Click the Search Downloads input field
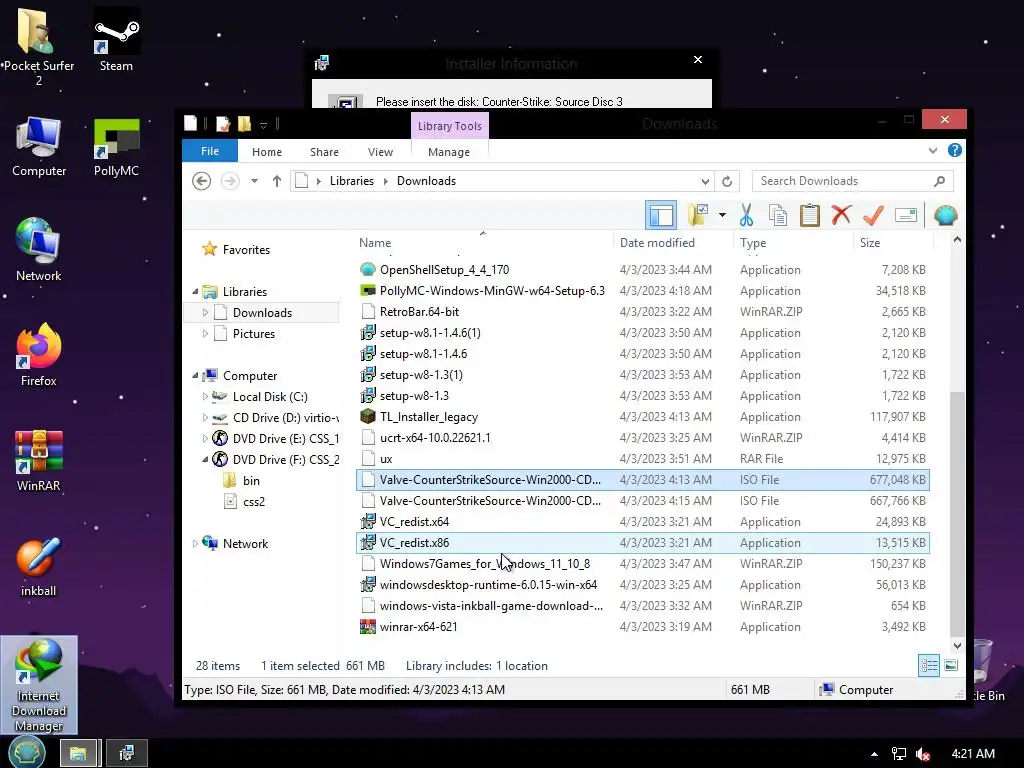1024x768 pixels. click(852, 181)
